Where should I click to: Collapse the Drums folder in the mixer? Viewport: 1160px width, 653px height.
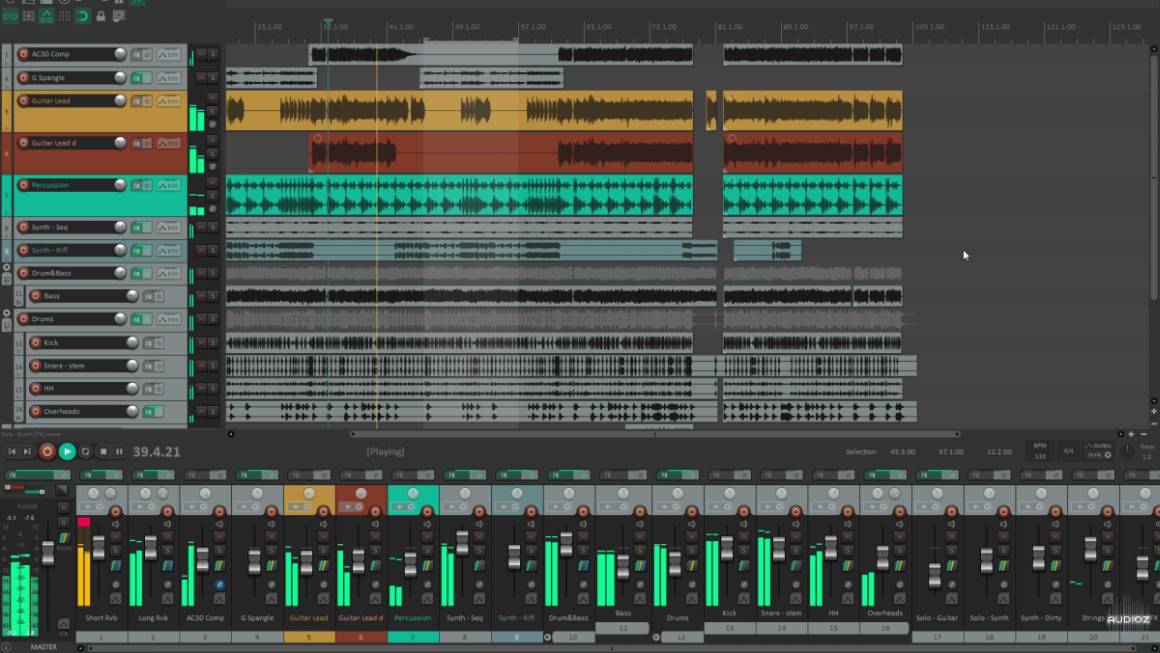657,637
